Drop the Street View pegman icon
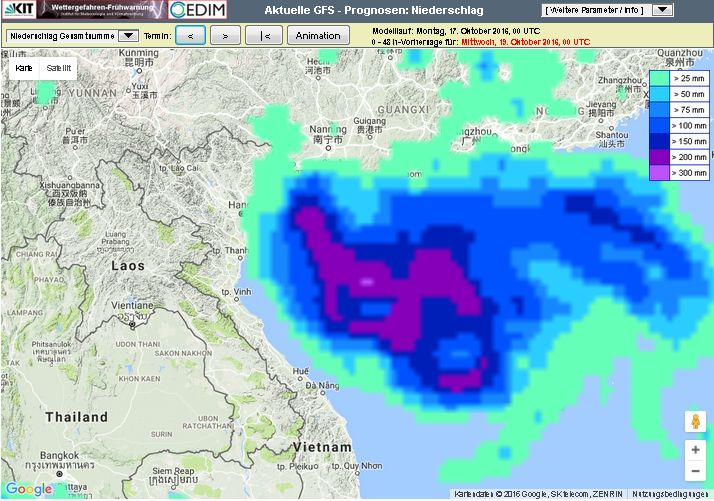 coord(695,421)
